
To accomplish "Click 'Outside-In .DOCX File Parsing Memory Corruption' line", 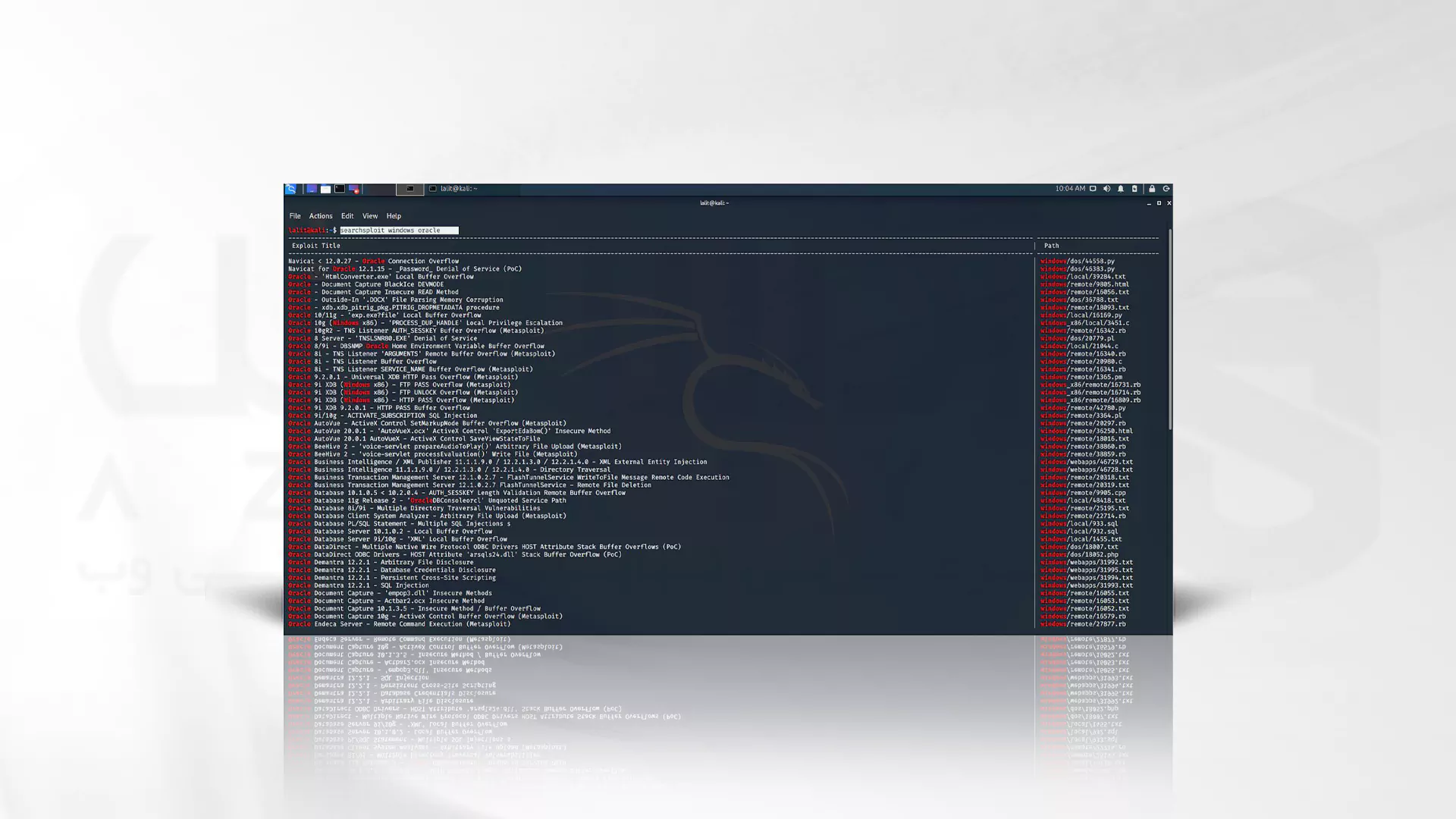I will 396,300.
